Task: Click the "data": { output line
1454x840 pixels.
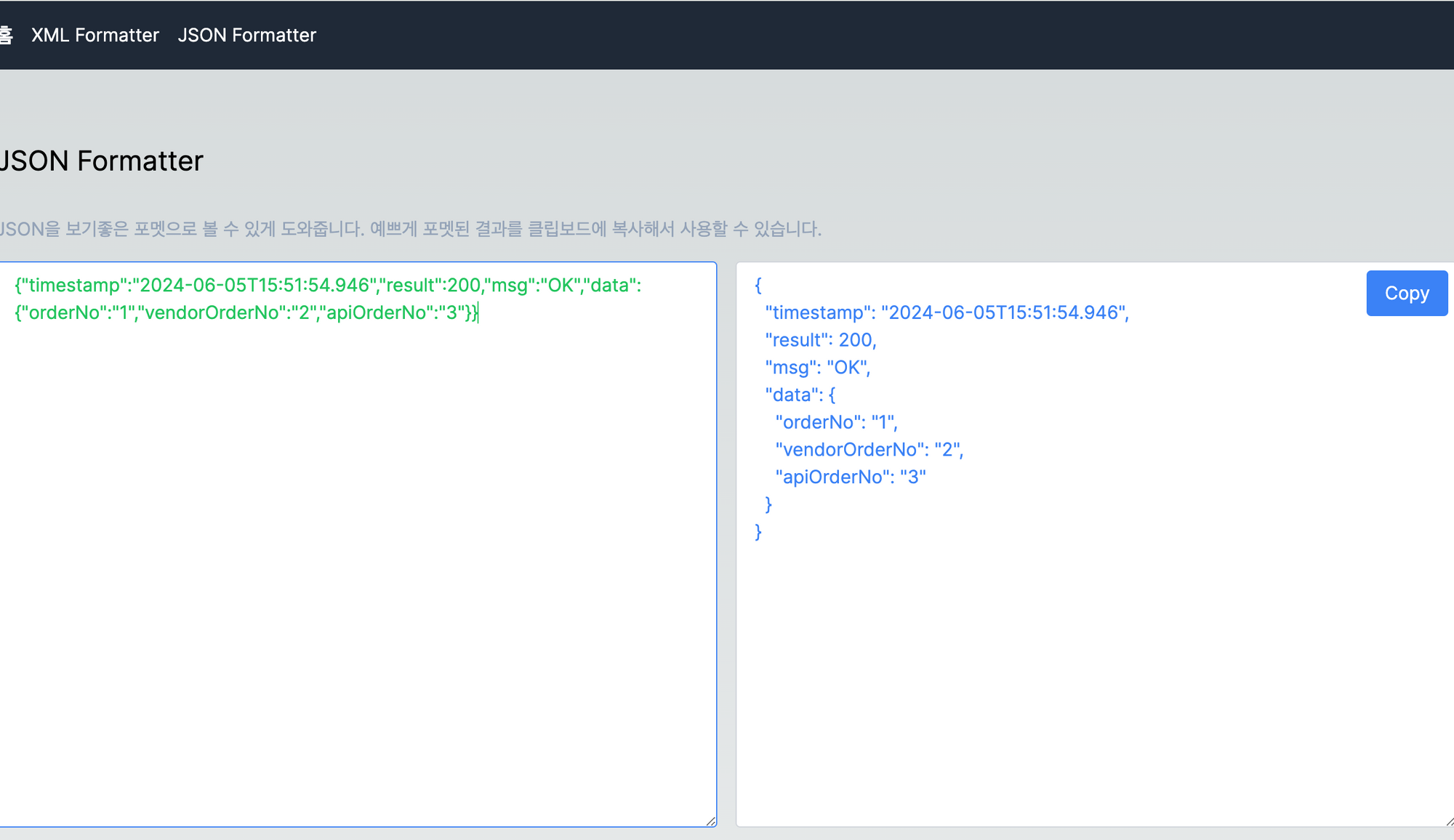Action: point(800,395)
